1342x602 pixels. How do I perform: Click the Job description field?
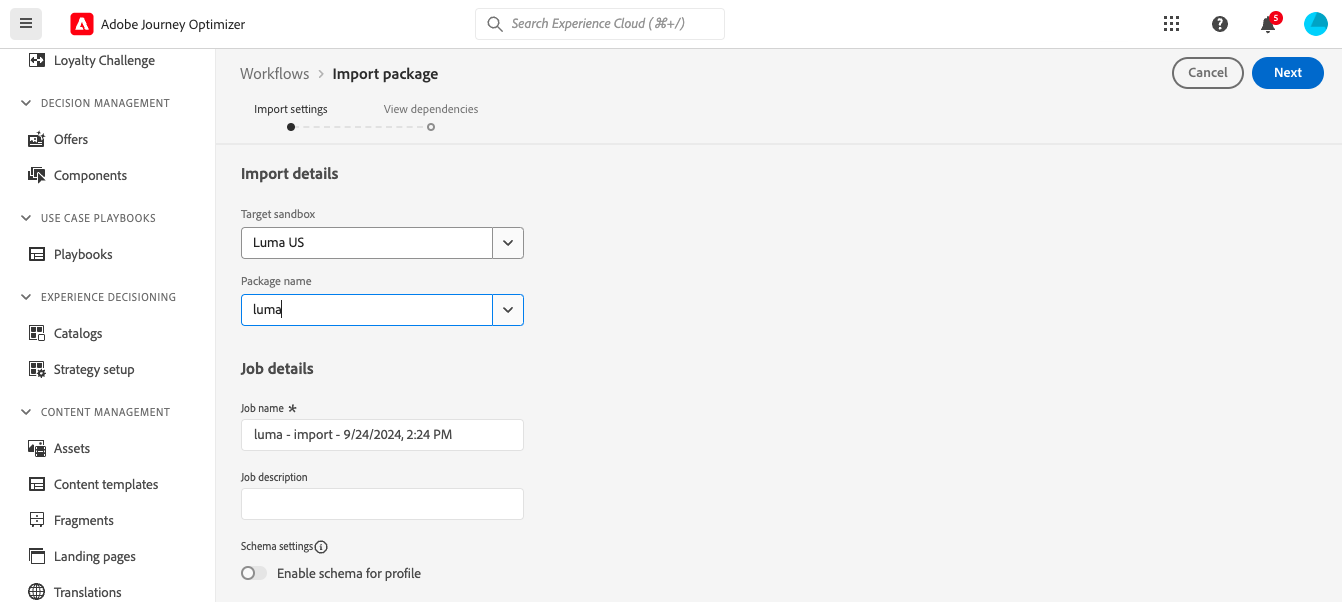point(382,504)
